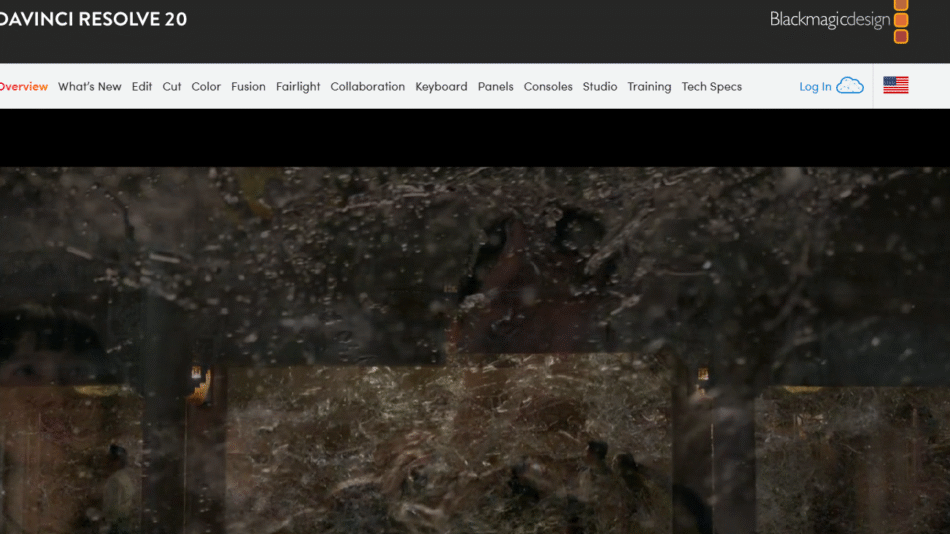Click the DaVinci Resolve 20 title
The image size is (950, 534).
point(93,19)
